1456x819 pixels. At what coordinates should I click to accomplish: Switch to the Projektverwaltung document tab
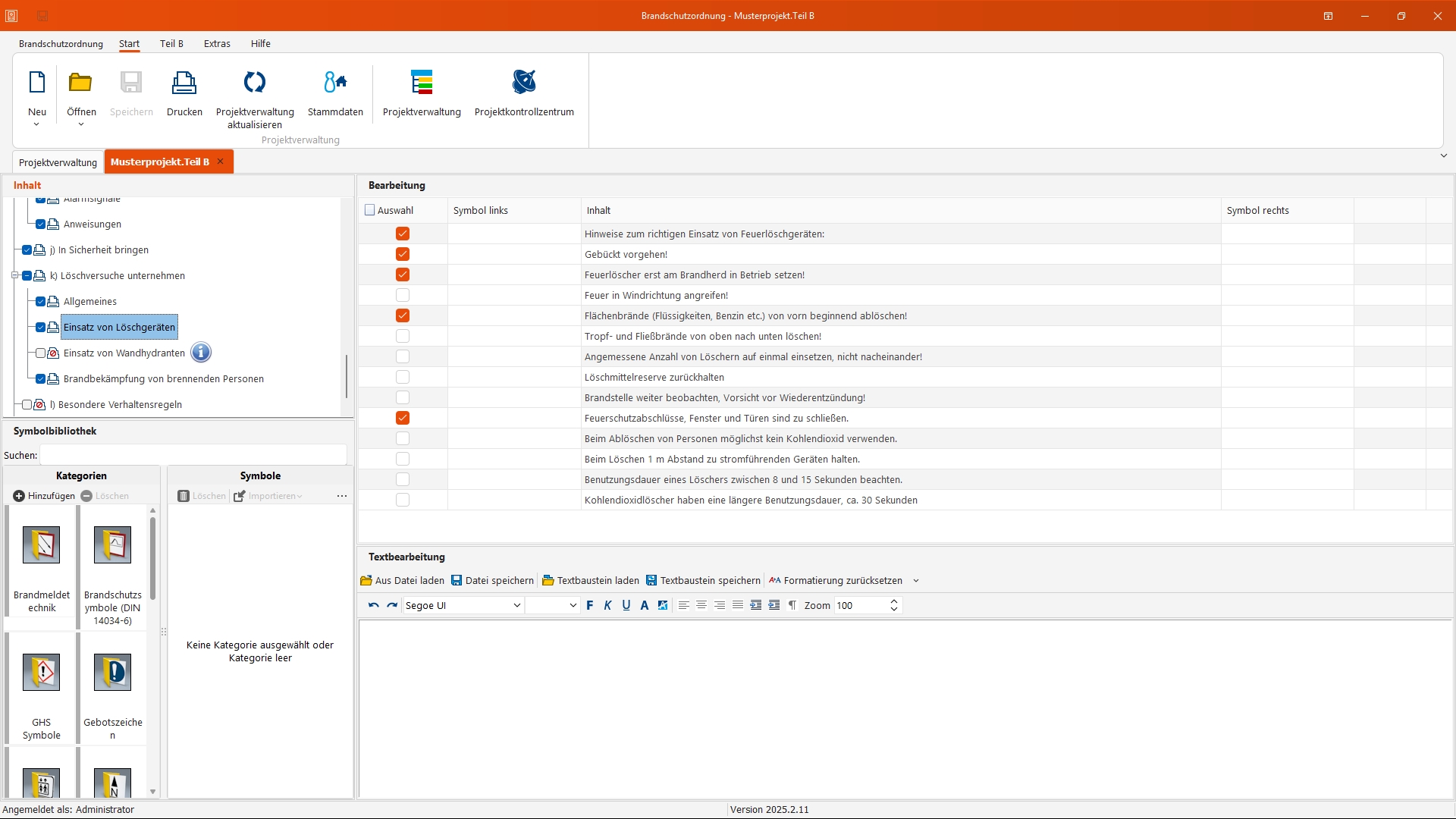tap(58, 162)
